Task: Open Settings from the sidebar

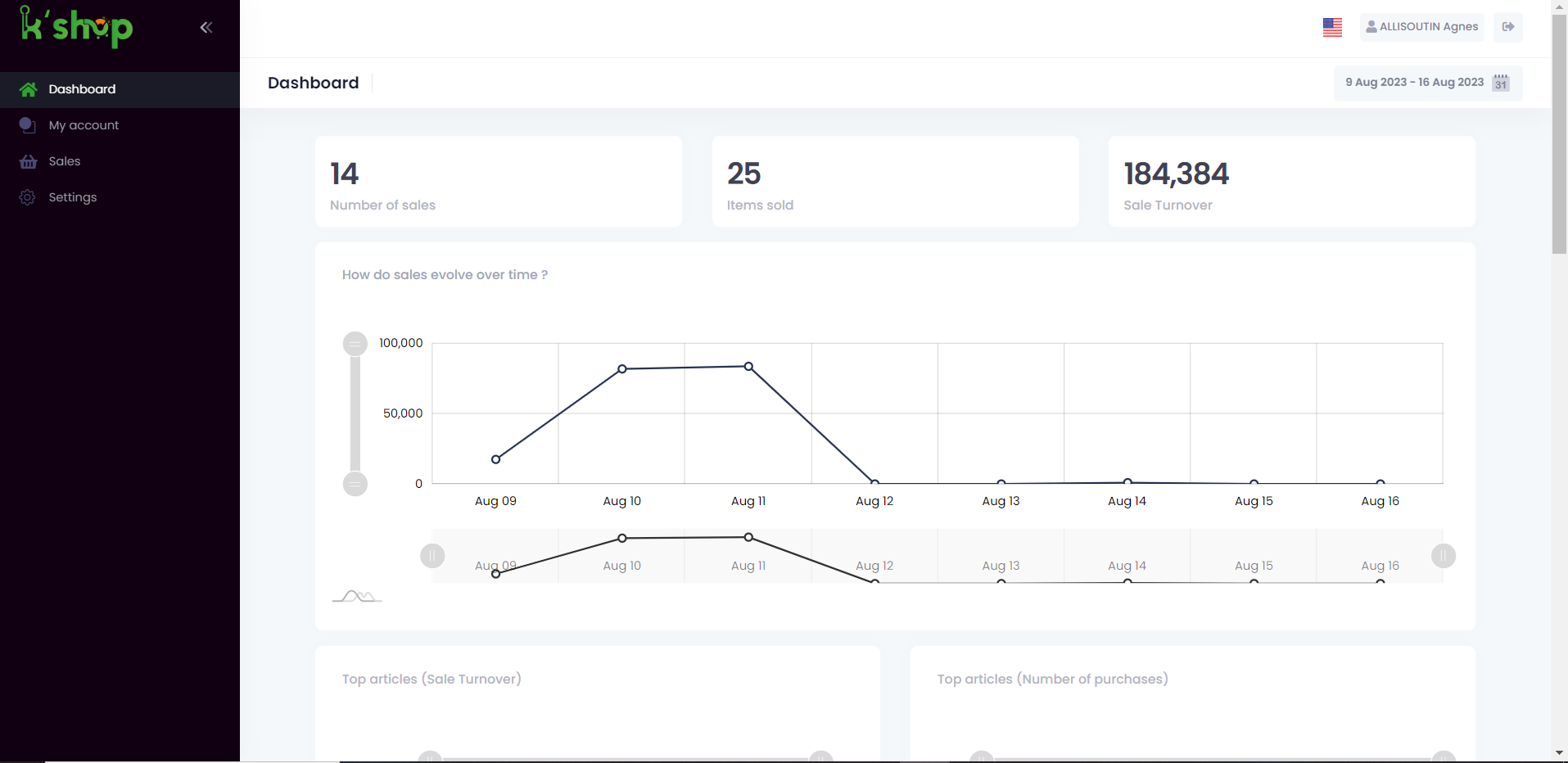Action: 72,197
